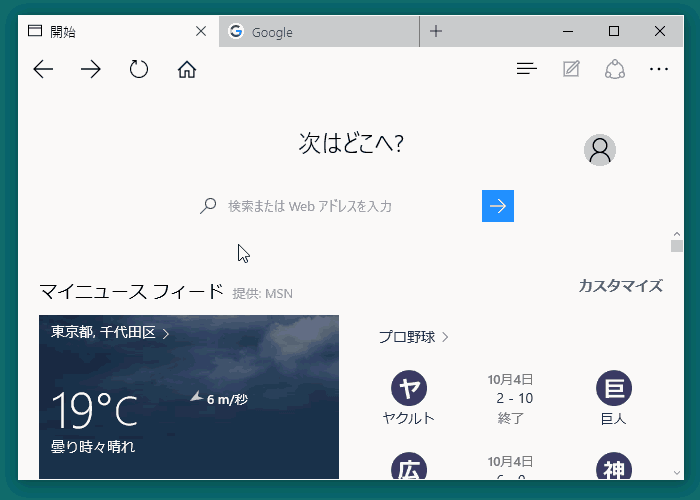Open the user profile avatar
This screenshot has width=700, height=500.
point(600,150)
